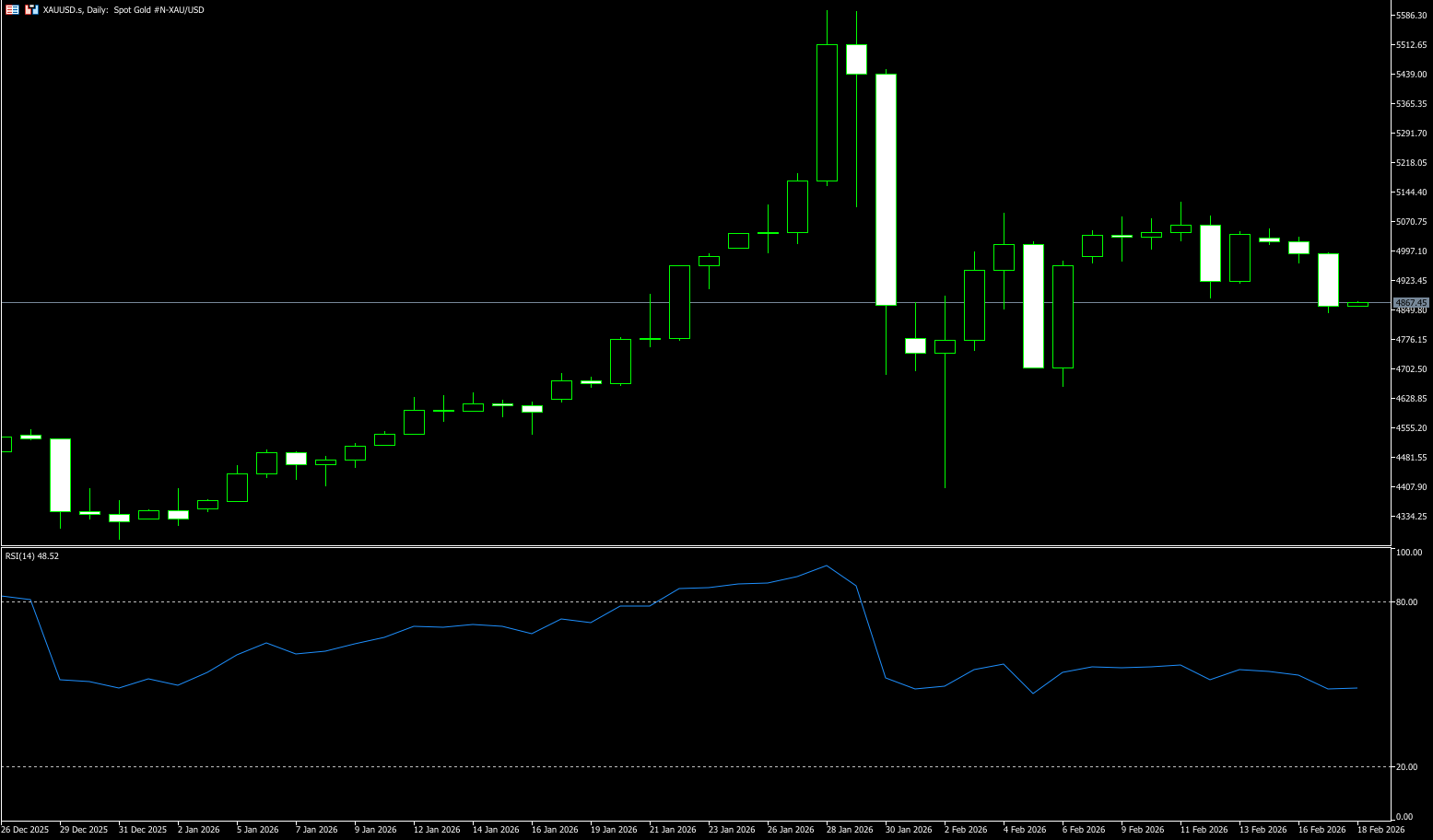Click the RSI(14) 48.52 indicator label
Image resolution: width=1433 pixels, height=840 pixels.
pos(32,556)
